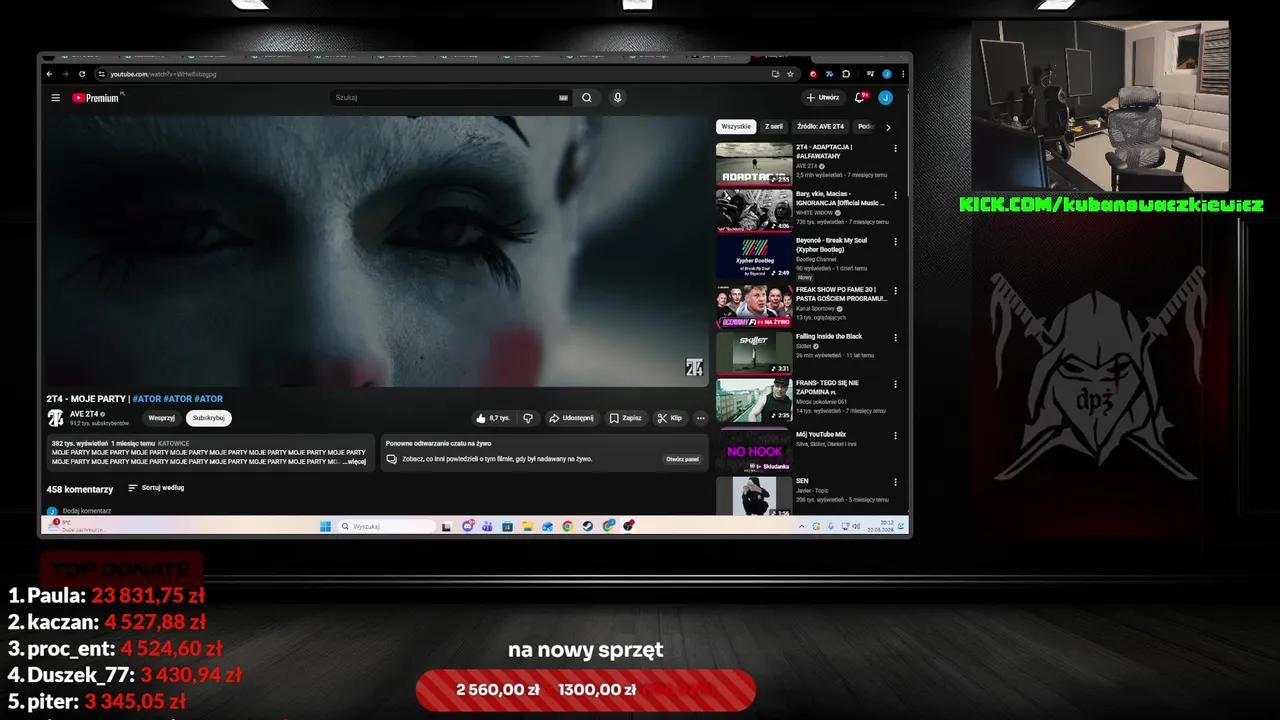Go to YouTube Premium home logo
This screenshot has height=720, width=1280.
tap(96, 98)
